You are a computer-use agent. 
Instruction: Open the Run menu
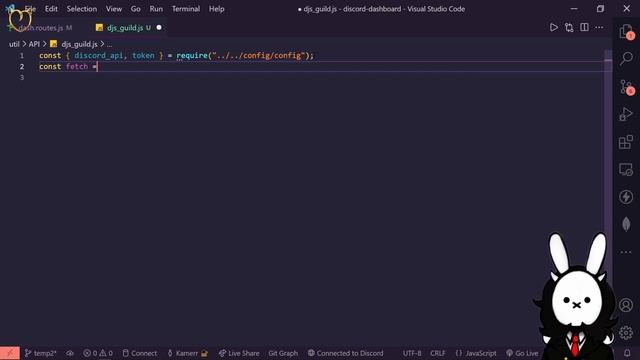tap(156, 9)
